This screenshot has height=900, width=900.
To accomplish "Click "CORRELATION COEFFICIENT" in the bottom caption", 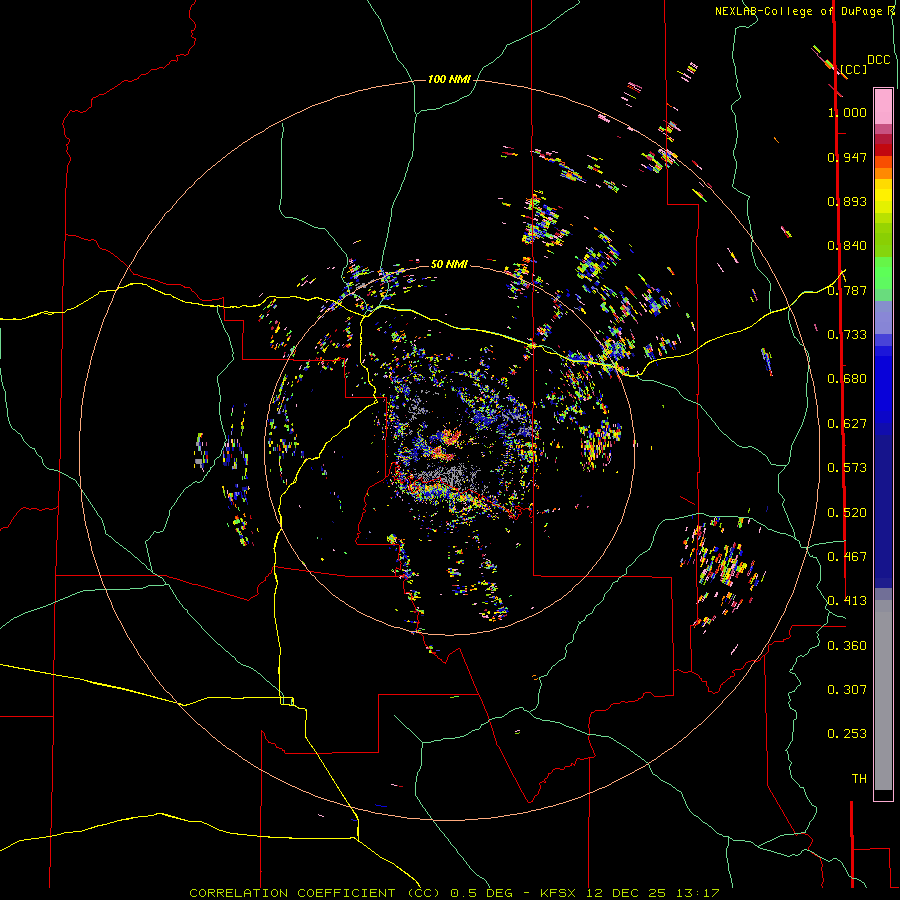I will pyautogui.click(x=292, y=893).
